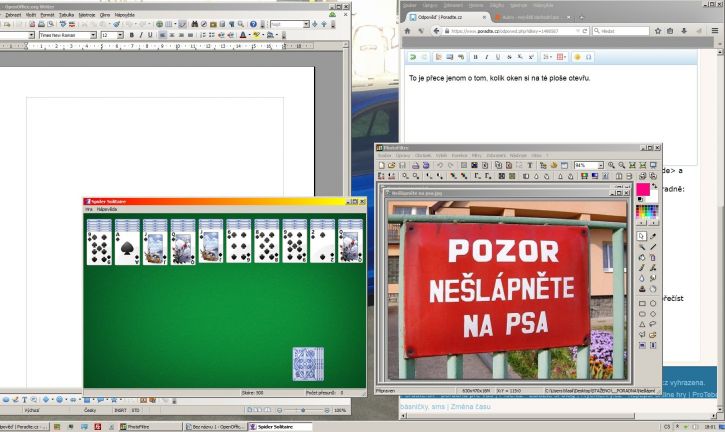Pick the pink foreground color swatch in PhotoFiltre
725x432 pixels.
coord(643,189)
